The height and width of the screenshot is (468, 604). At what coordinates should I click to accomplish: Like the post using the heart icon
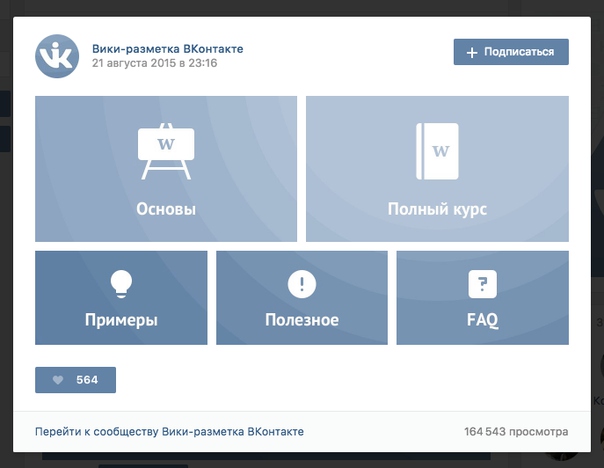[58, 380]
